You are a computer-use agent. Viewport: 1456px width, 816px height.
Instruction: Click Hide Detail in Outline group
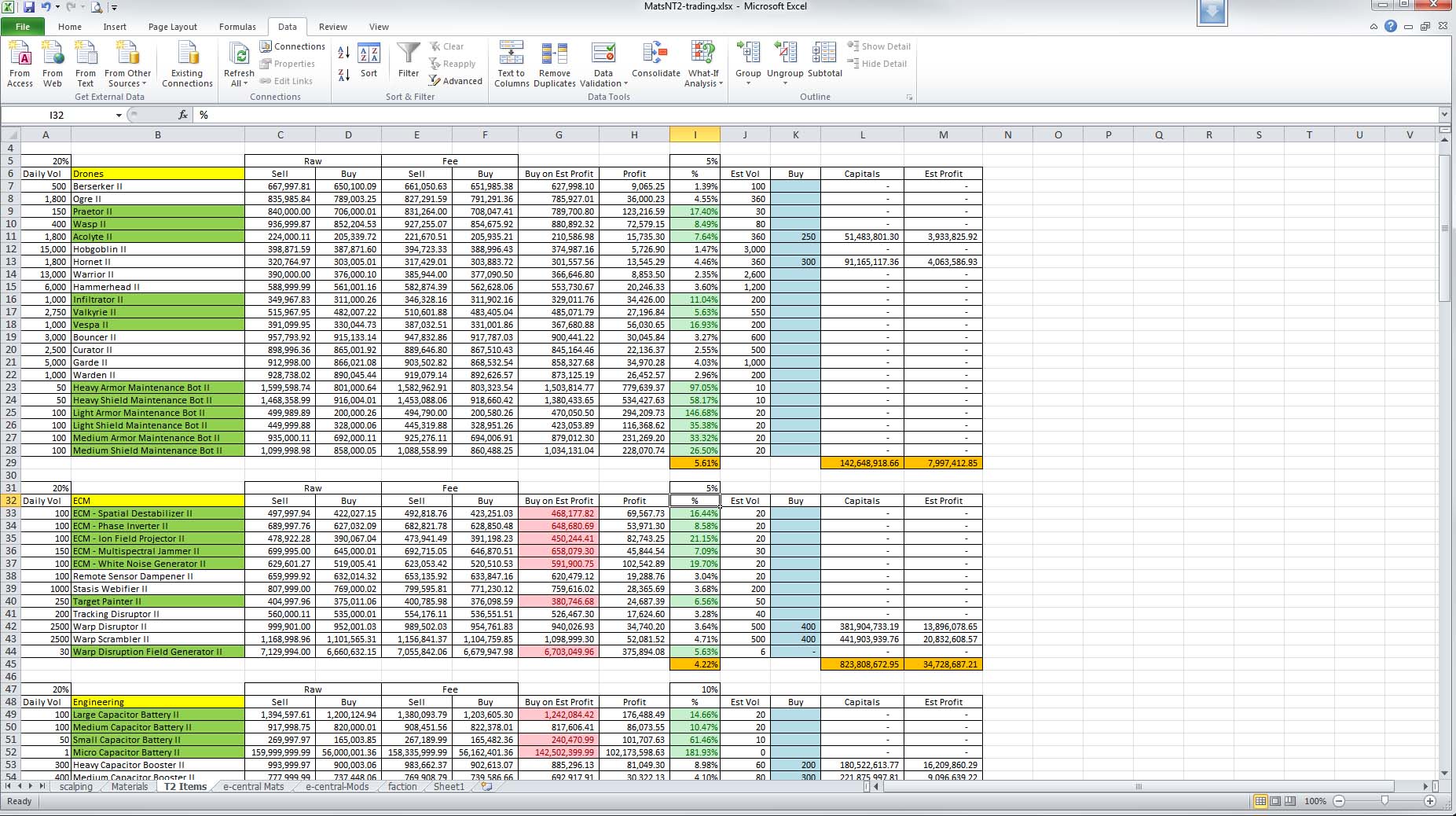(877, 64)
